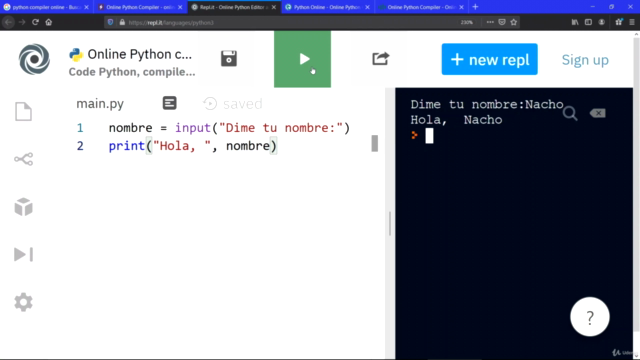640x360 pixels.
Task: Place cursor in code line 2 print statement
Action: [x=193, y=146]
